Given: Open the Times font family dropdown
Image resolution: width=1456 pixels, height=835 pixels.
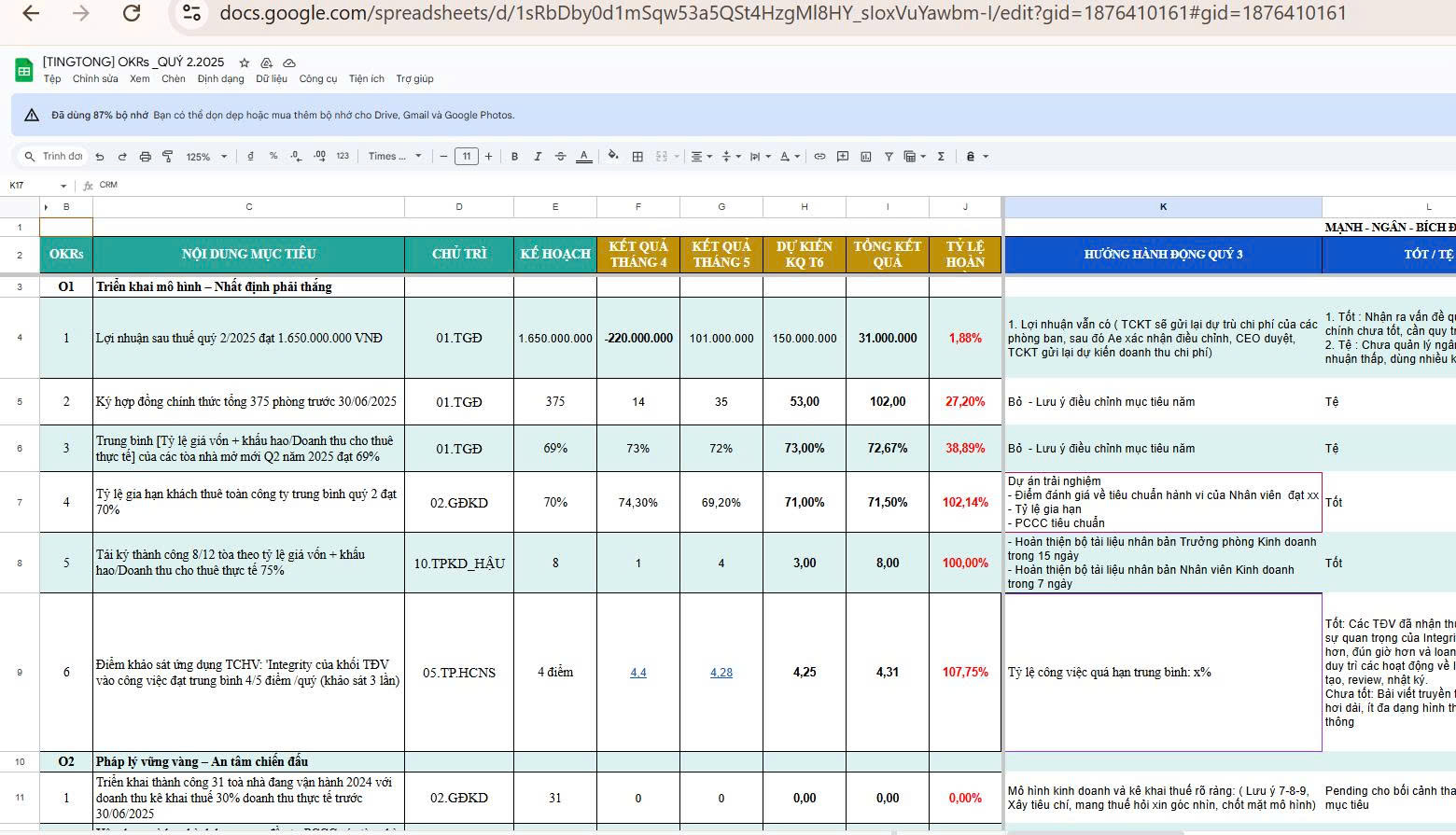Looking at the screenshot, I should point(394,157).
